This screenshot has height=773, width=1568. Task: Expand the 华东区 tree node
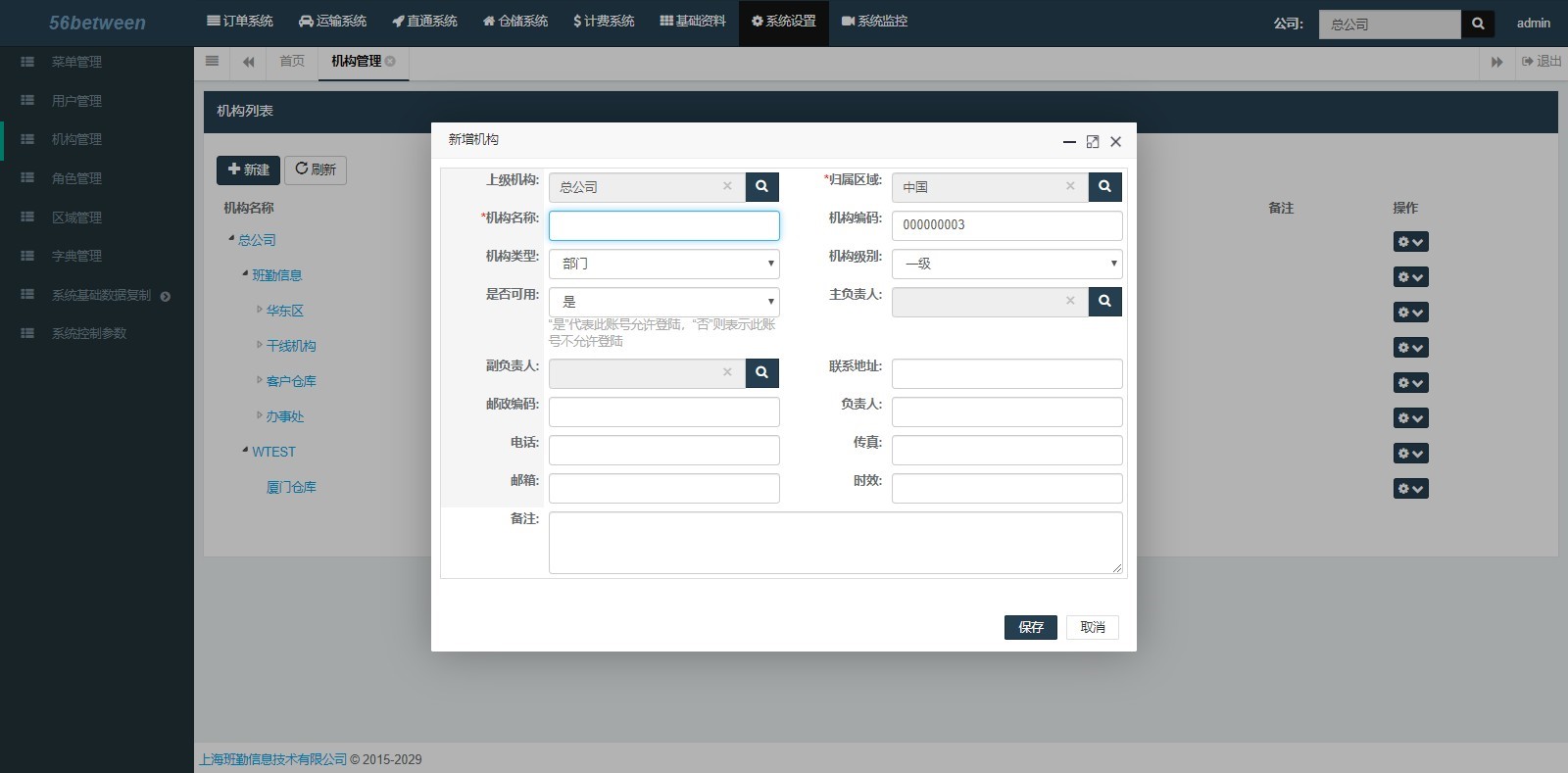260,310
